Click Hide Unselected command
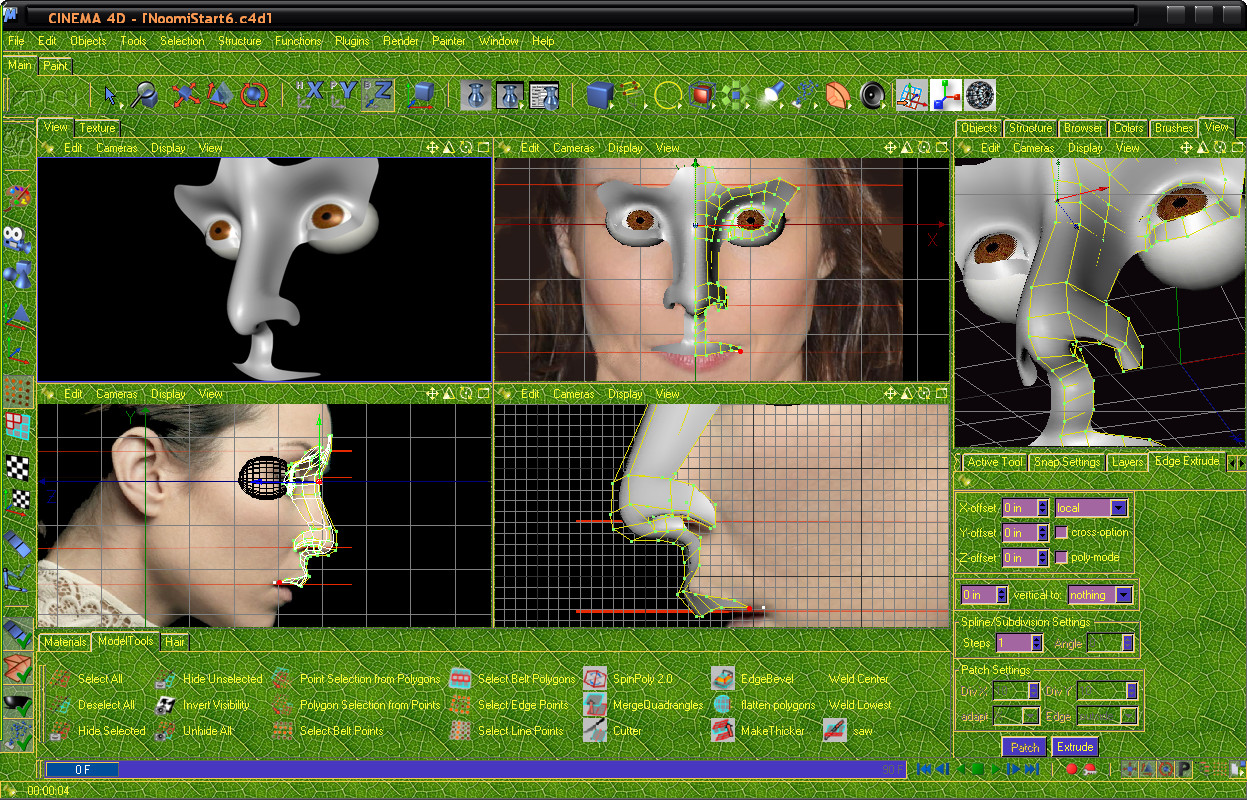 click(x=222, y=679)
